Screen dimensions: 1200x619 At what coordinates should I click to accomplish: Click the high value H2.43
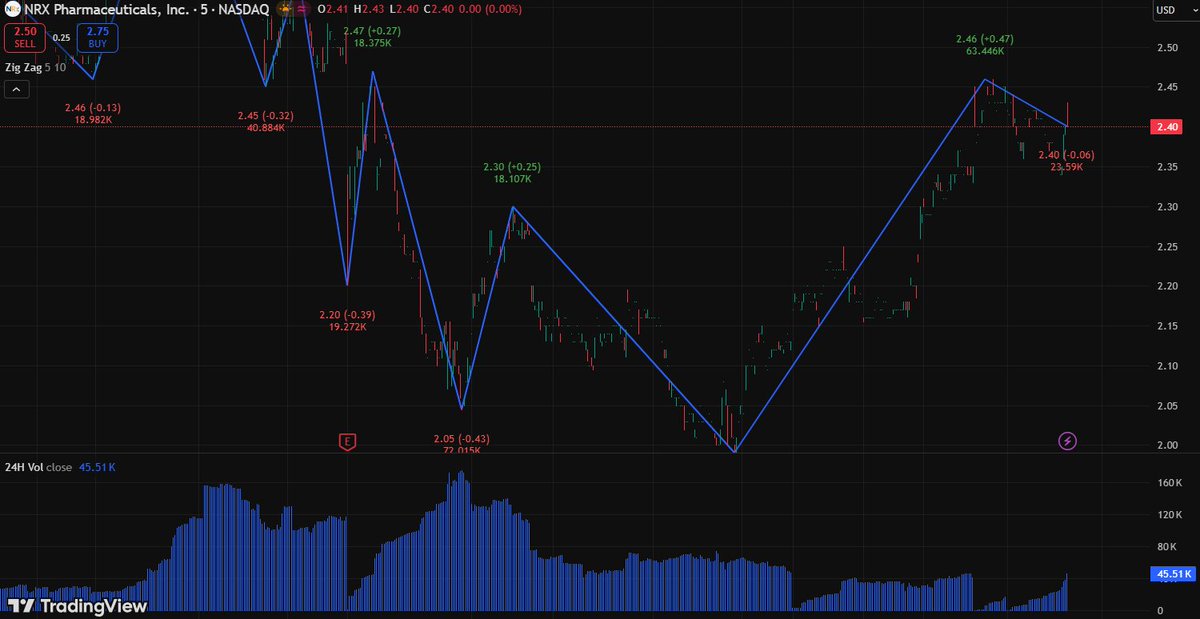tap(369, 10)
